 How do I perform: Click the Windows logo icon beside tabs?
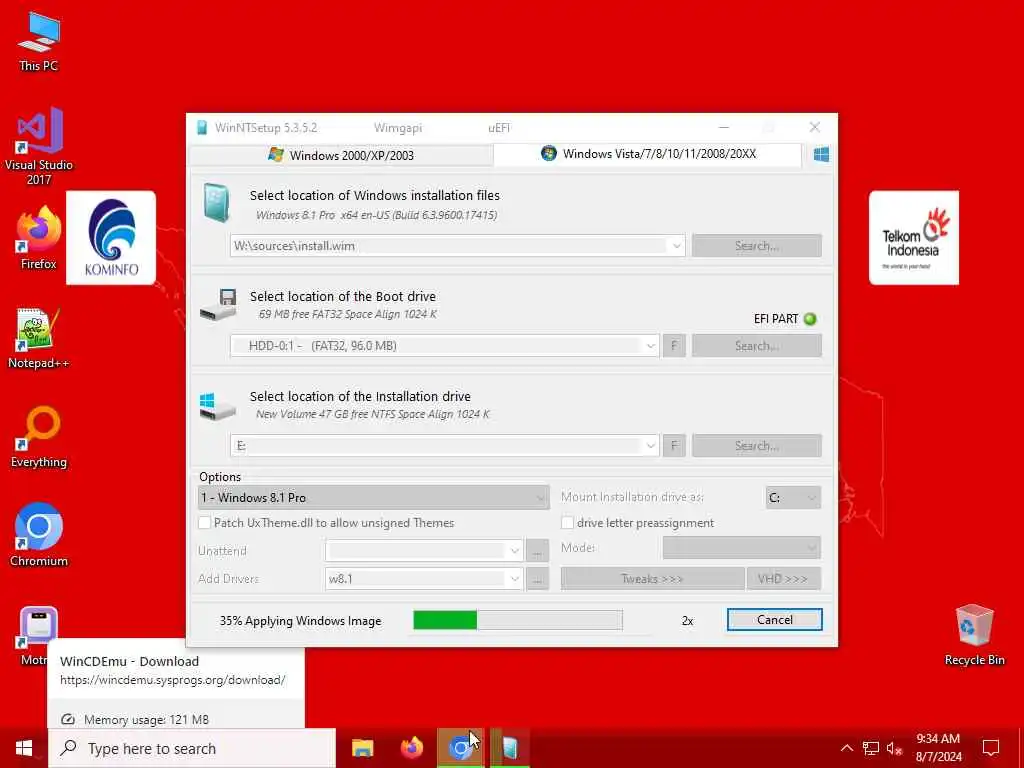click(821, 155)
